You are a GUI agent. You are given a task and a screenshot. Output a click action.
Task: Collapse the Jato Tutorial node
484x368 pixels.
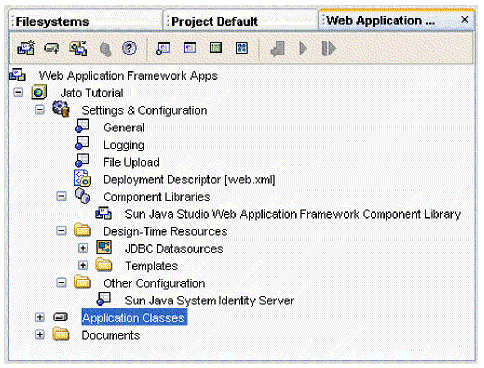[18, 92]
